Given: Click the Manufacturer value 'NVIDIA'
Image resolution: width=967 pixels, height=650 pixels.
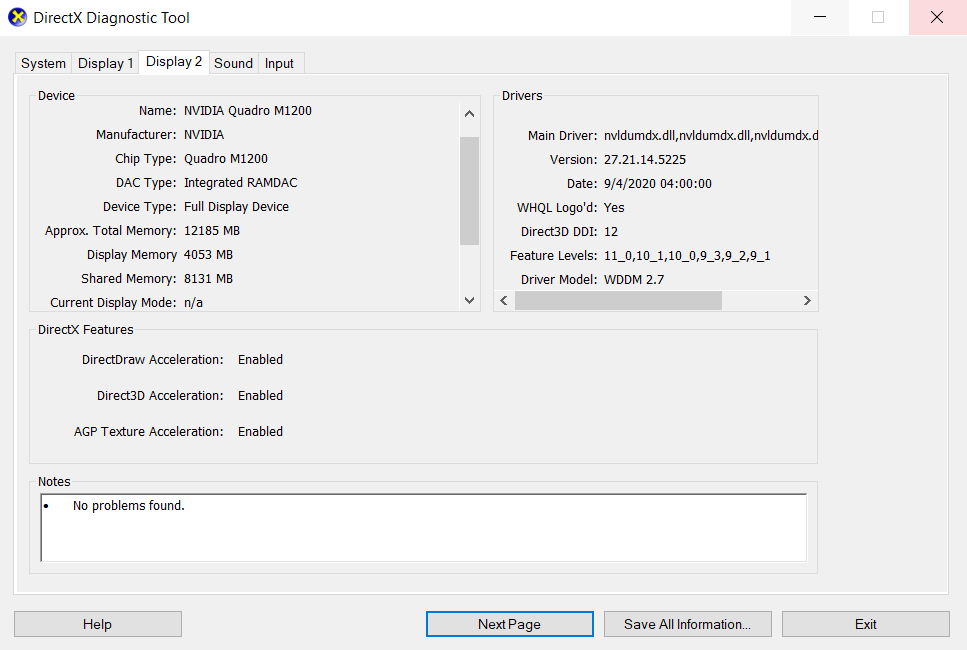Looking at the screenshot, I should click(204, 135).
